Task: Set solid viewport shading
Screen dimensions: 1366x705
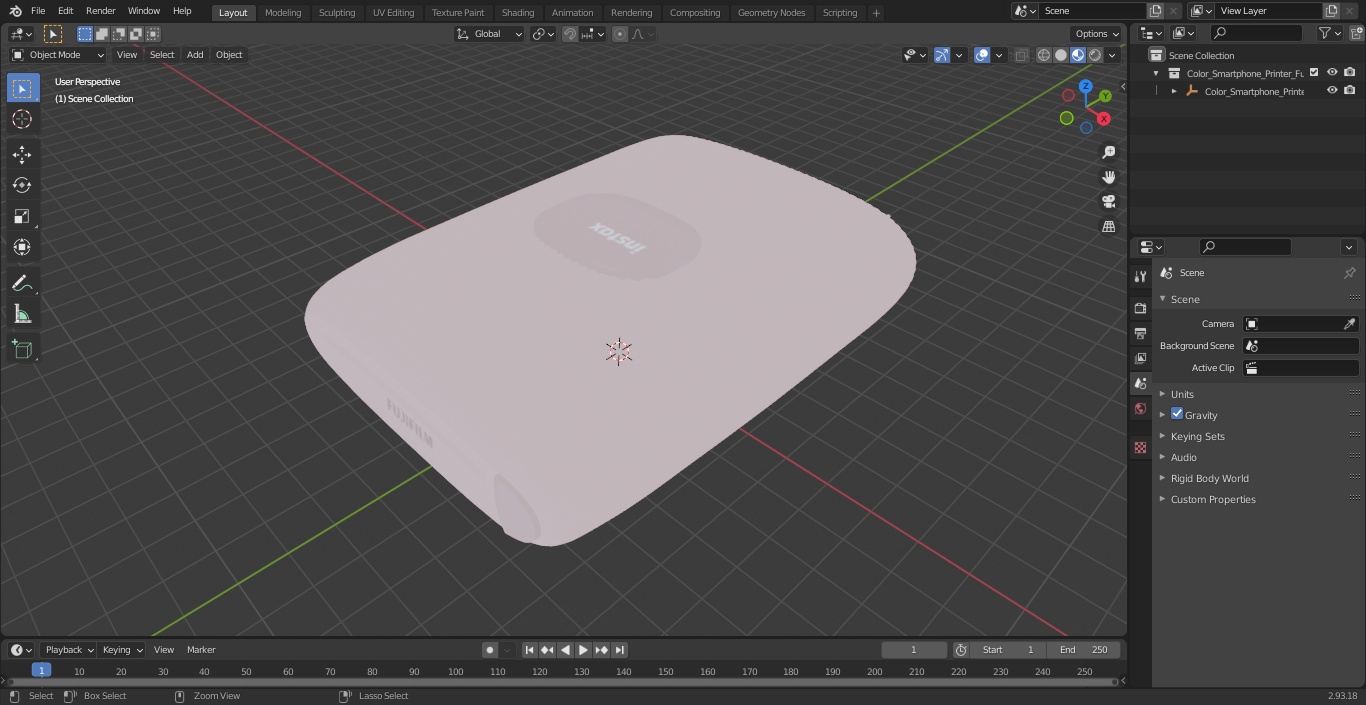Action: 1061,55
